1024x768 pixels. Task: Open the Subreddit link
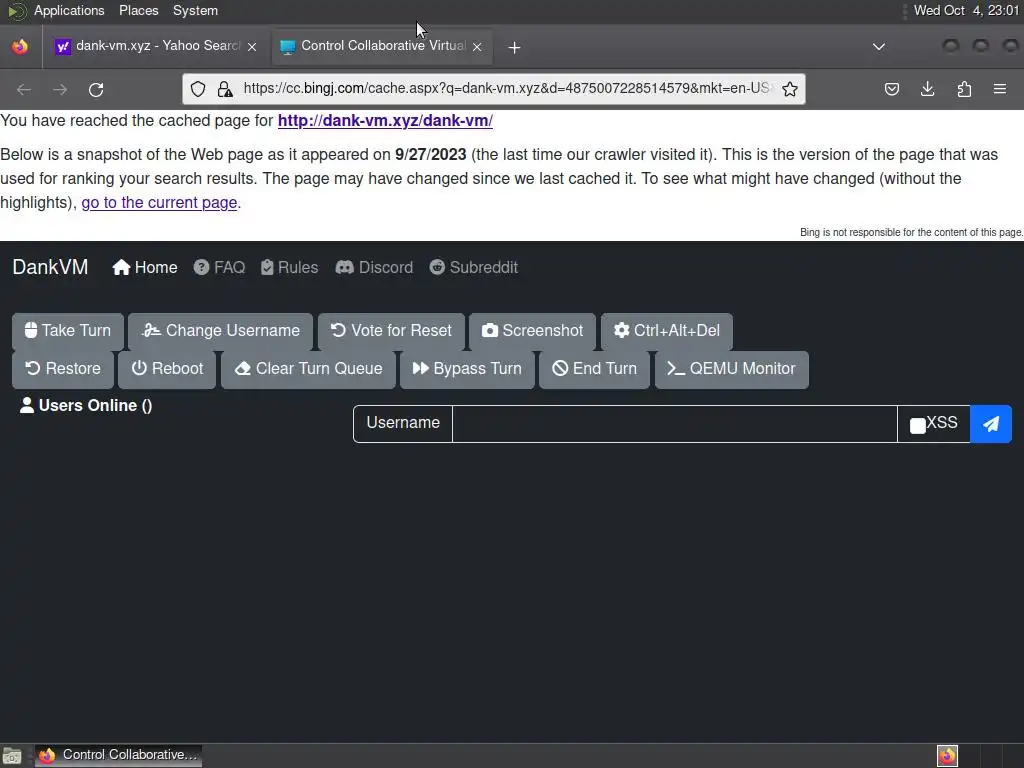point(473,267)
